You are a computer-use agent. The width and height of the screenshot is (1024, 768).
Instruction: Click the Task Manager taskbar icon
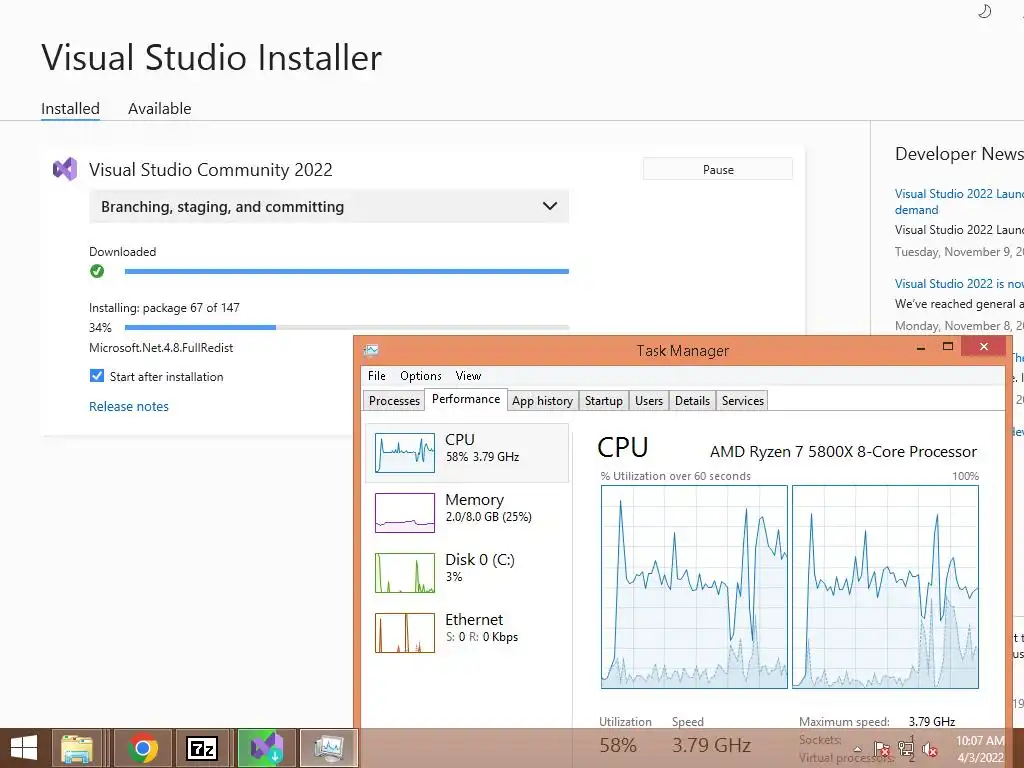click(328, 748)
